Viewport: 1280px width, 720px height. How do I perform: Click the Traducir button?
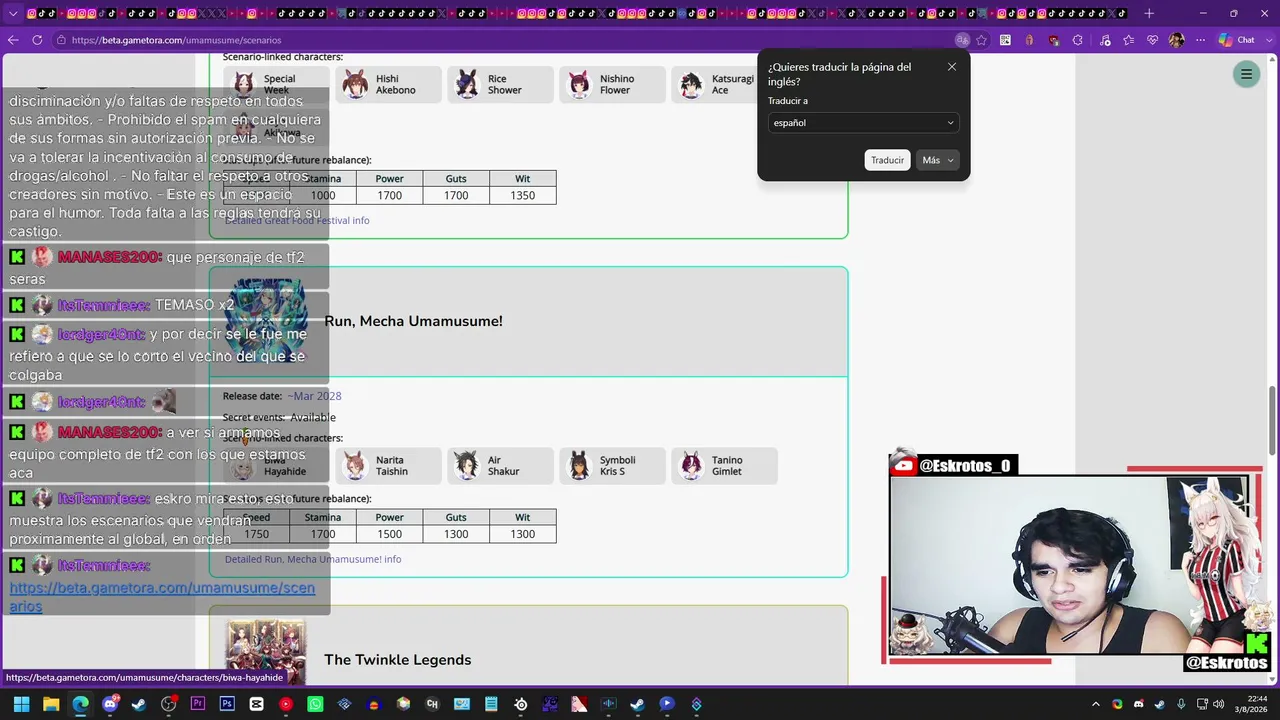coord(887,160)
